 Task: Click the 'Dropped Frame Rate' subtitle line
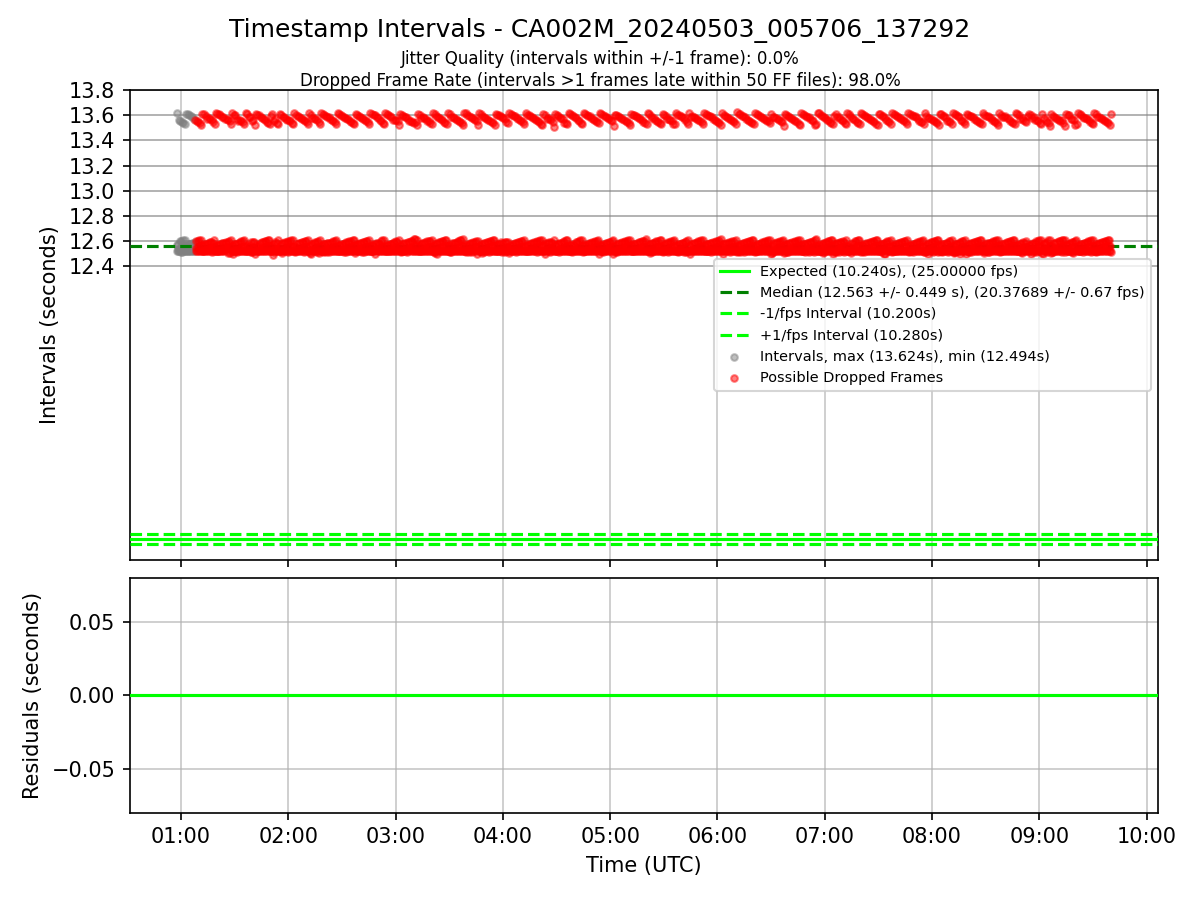point(600,80)
